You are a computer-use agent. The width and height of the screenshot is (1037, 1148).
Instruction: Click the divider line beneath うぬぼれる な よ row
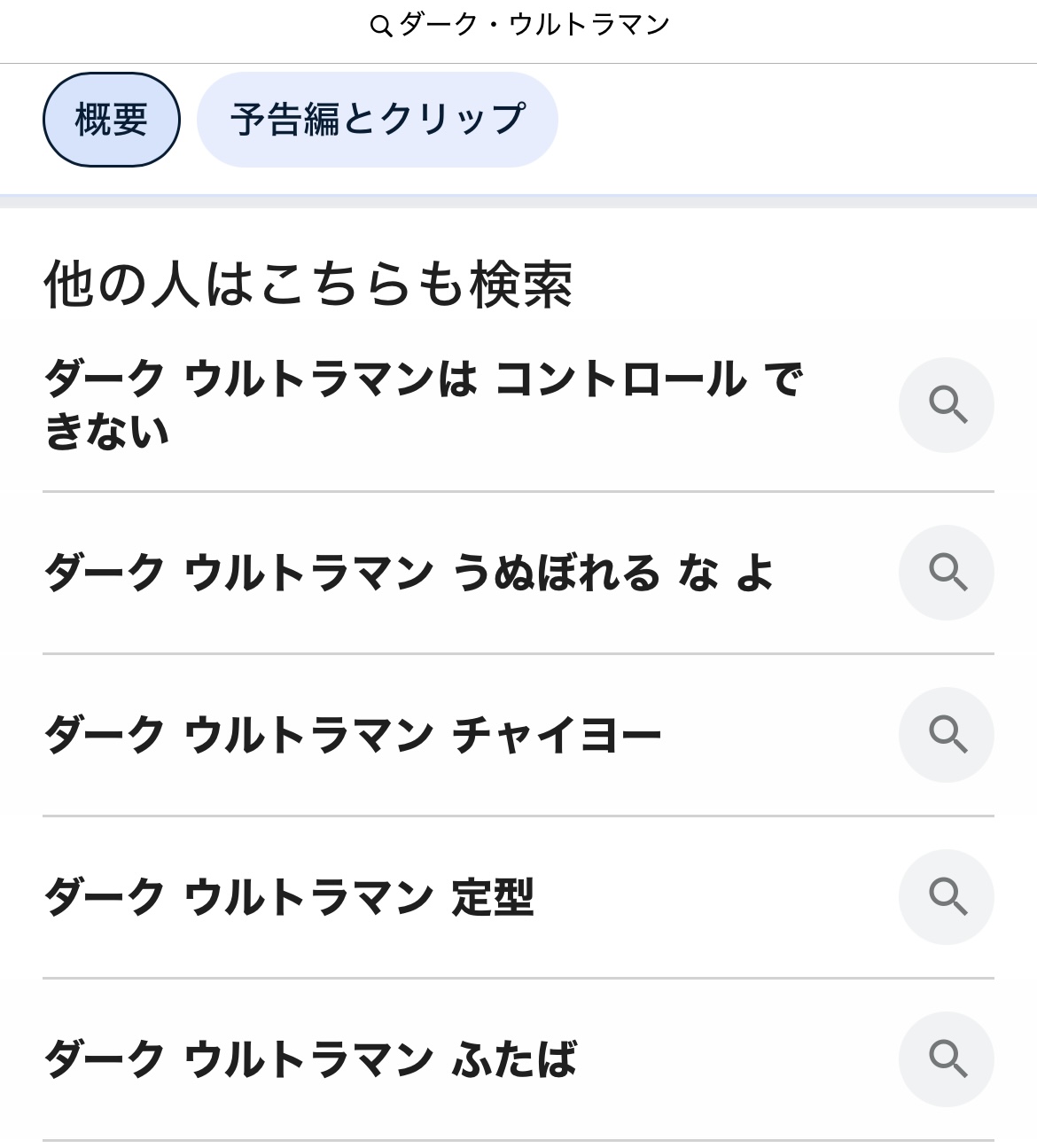click(x=518, y=653)
